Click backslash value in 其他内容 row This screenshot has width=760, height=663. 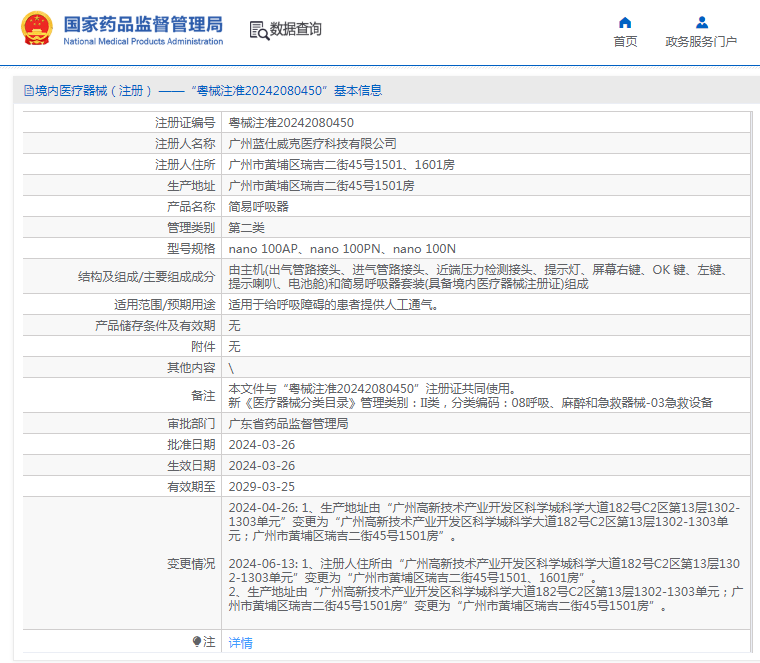[231, 368]
